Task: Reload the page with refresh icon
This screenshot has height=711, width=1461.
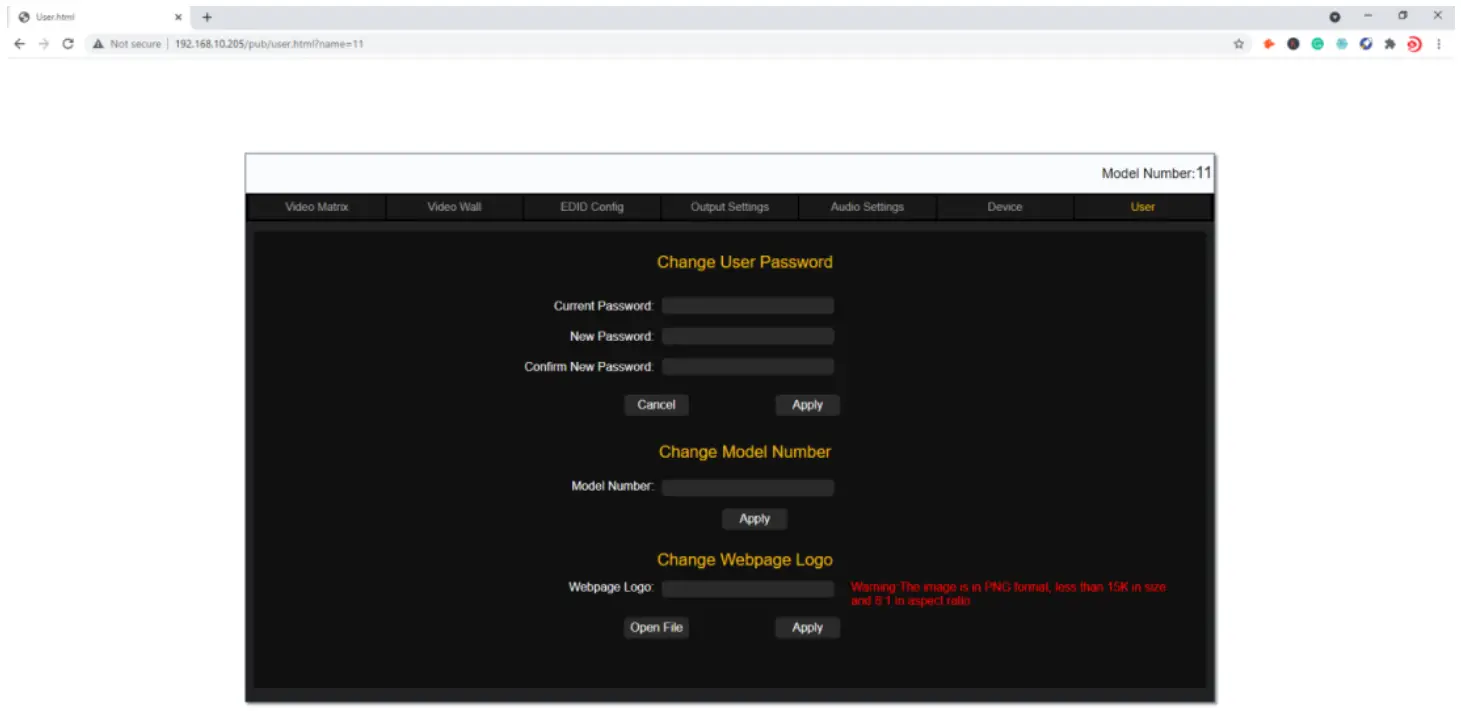Action: point(68,44)
